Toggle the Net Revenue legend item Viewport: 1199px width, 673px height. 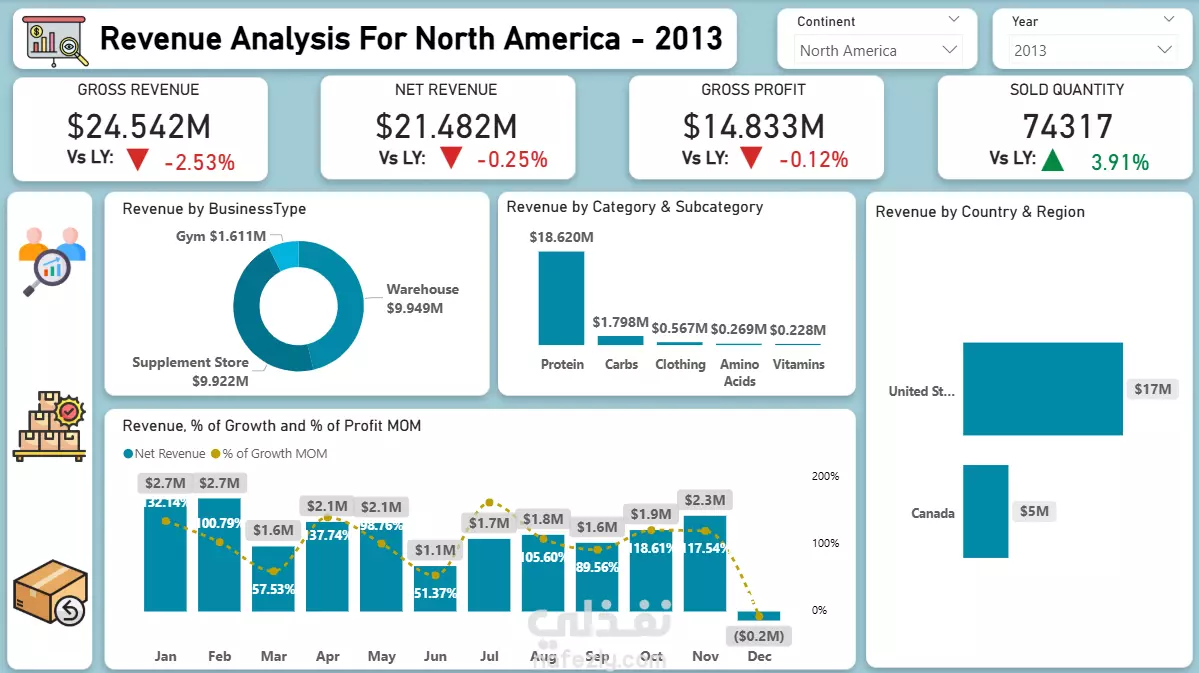tap(164, 454)
